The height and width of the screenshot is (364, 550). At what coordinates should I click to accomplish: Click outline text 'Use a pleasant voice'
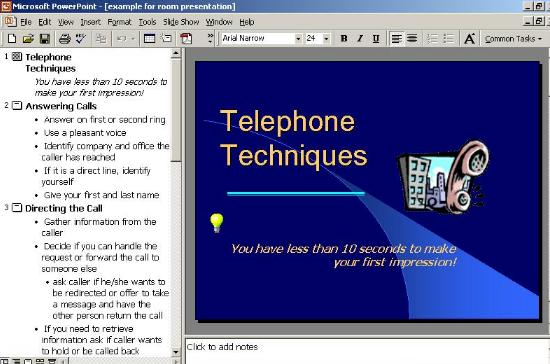tap(85, 133)
